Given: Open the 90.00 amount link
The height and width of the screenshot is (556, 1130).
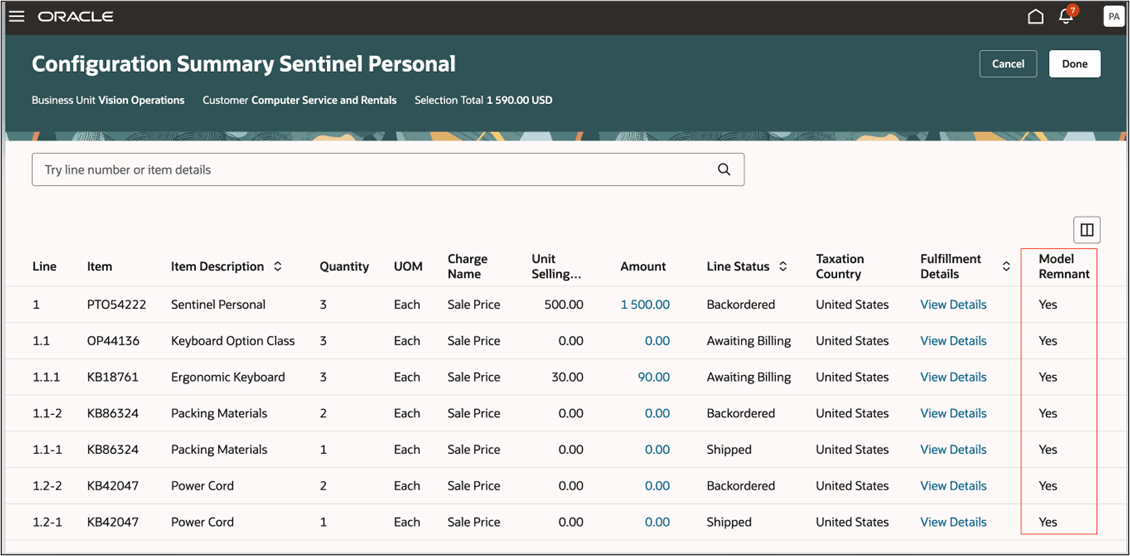Looking at the screenshot, I should pyautogui.click(x=654, y=377).
